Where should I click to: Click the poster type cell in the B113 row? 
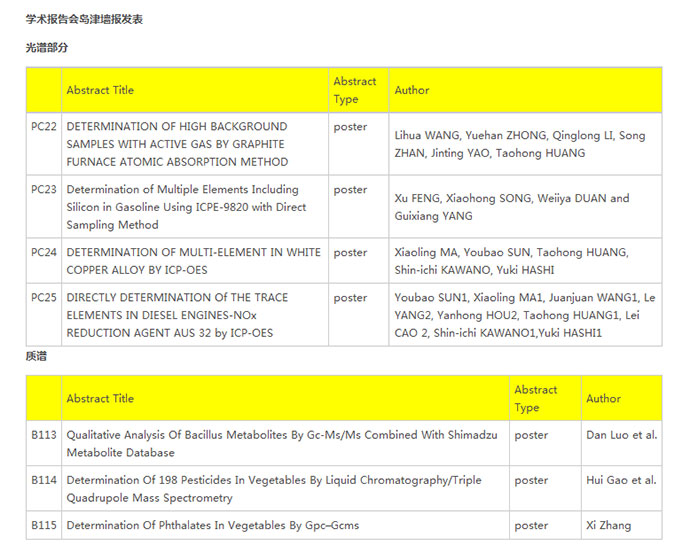pos(531,436)
